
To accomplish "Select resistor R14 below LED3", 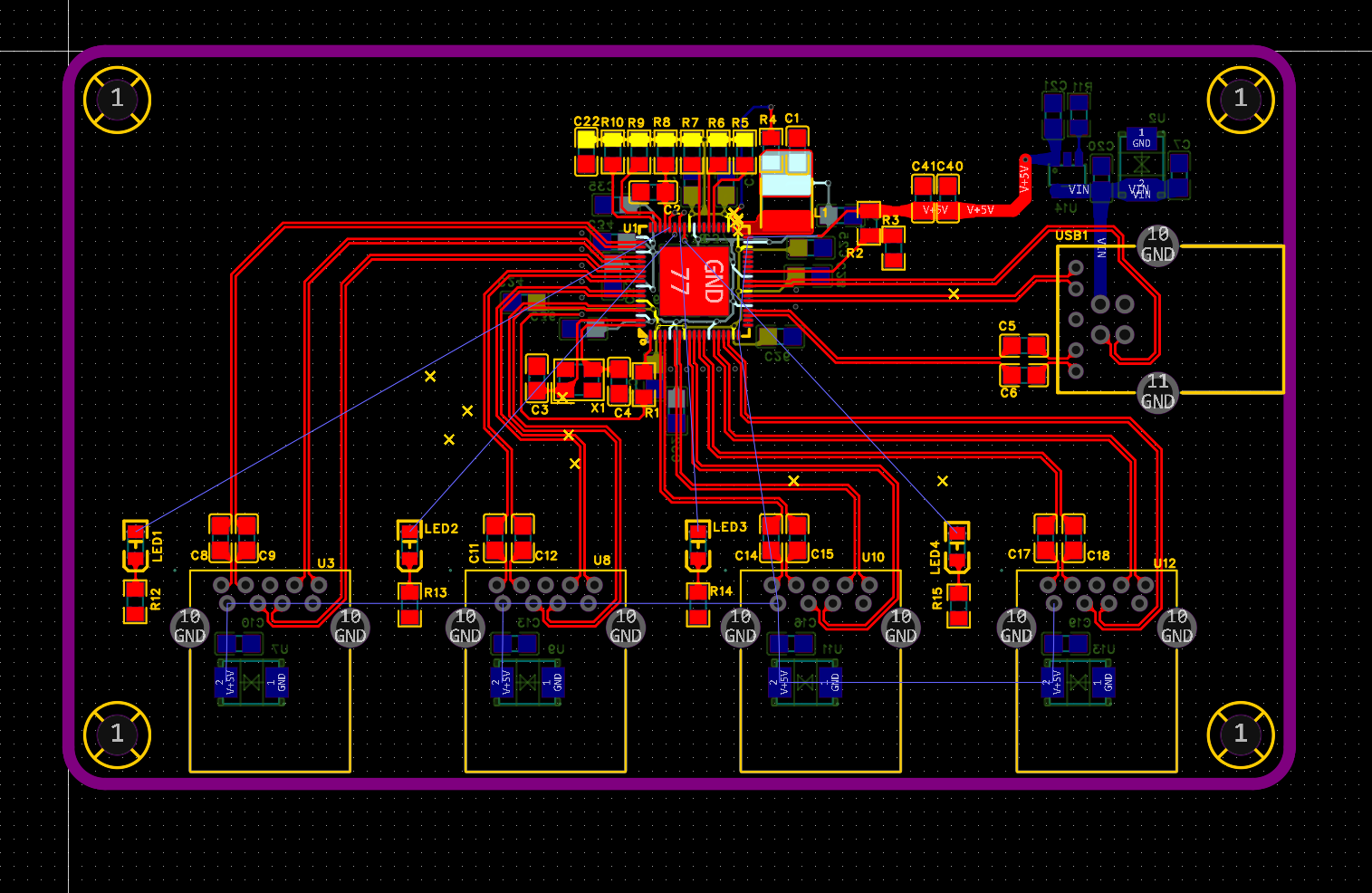I will point(697,605).
